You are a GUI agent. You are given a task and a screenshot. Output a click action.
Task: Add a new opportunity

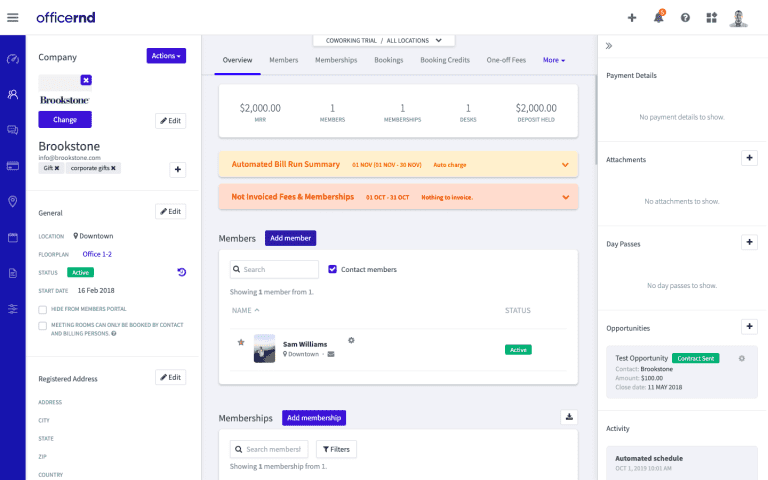749,326
